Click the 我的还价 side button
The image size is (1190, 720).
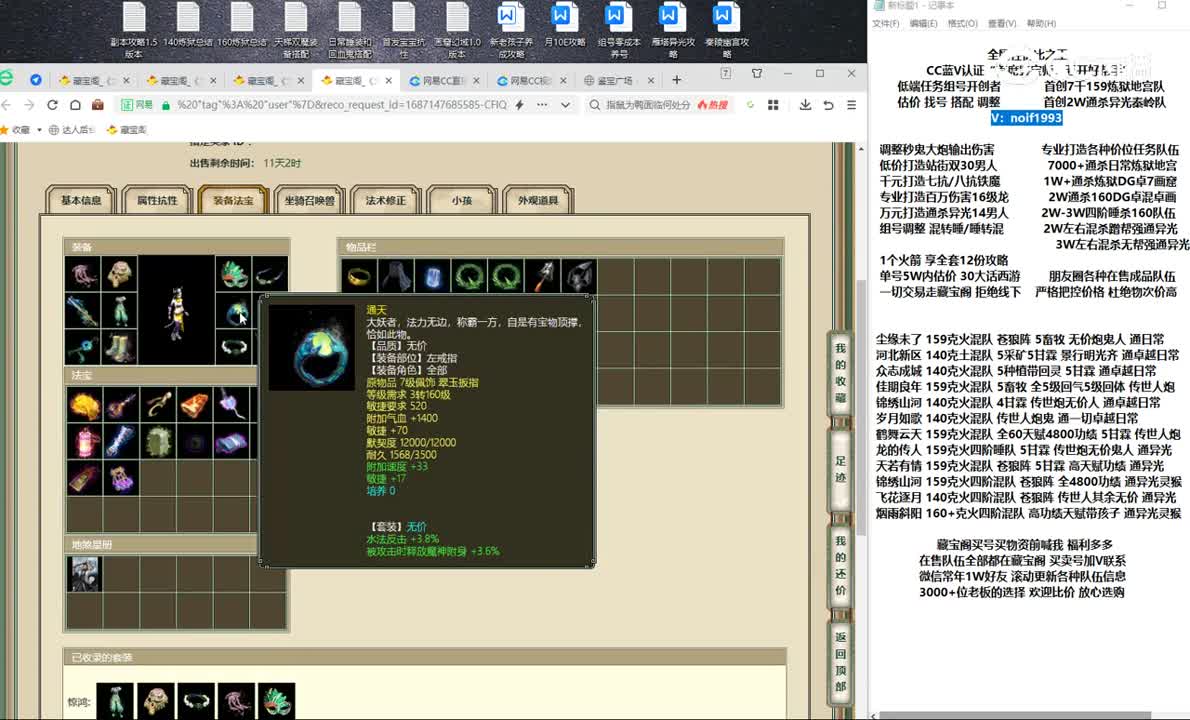840,565
